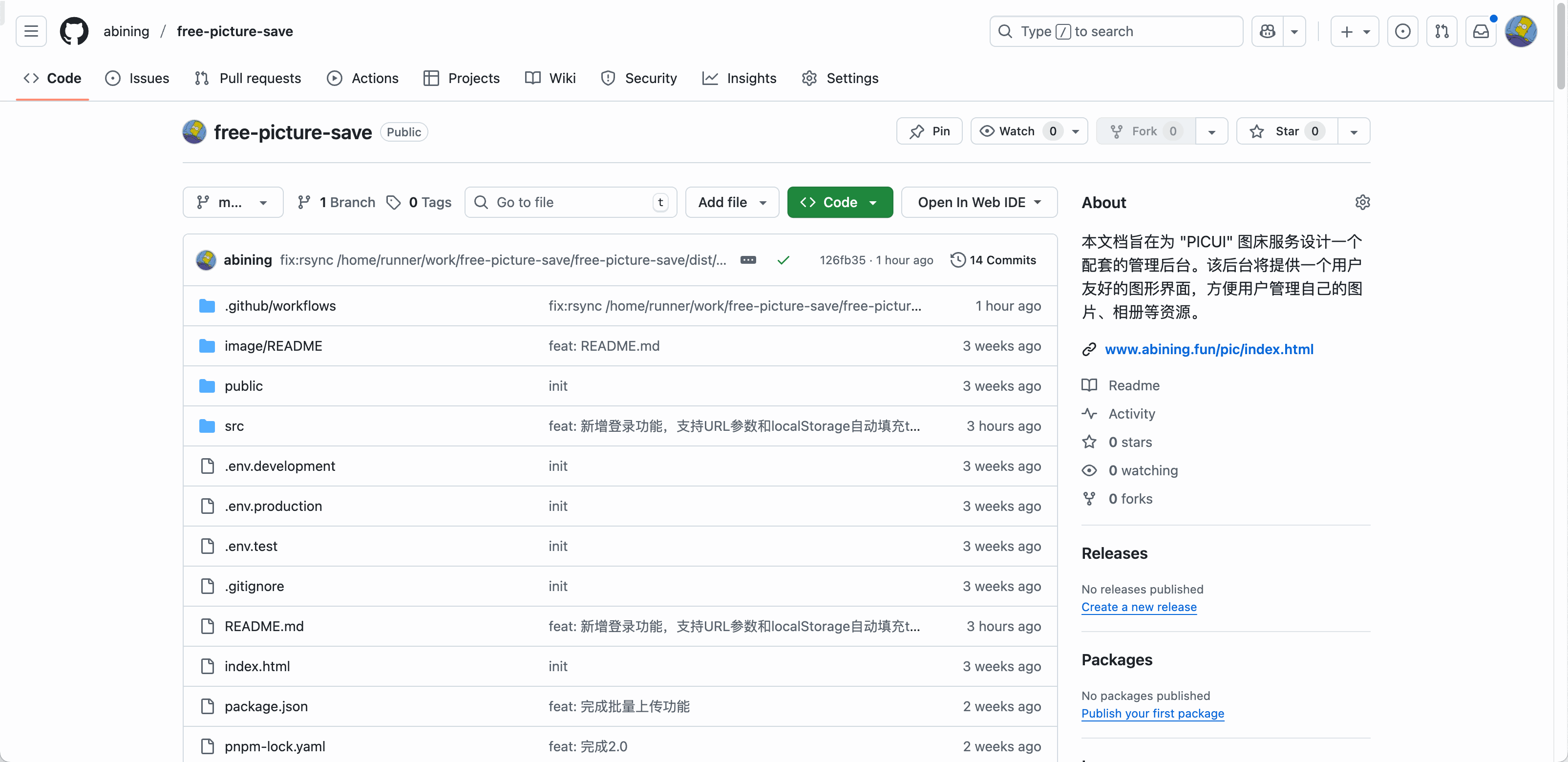The height and width of the screenshot is (762, 1568).
Task: Click Create a new release link
Action: [1138, 607]
